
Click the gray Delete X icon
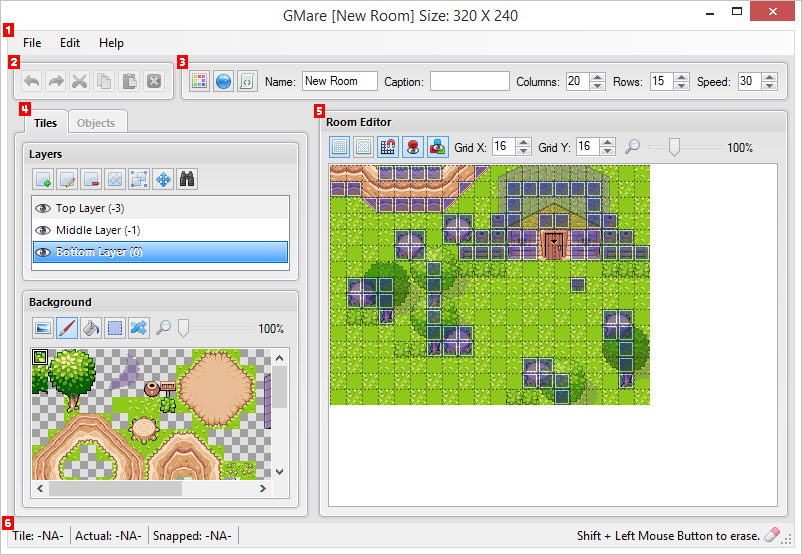click(x=154, y=81)
